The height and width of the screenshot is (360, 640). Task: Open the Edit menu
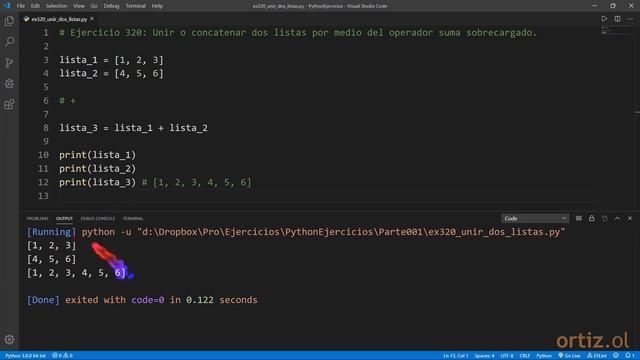pyautogui.click(x=35, y=6)
